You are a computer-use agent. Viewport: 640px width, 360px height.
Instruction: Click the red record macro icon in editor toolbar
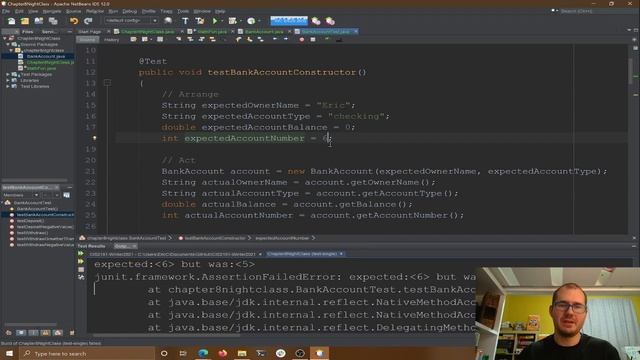point(302,39)
